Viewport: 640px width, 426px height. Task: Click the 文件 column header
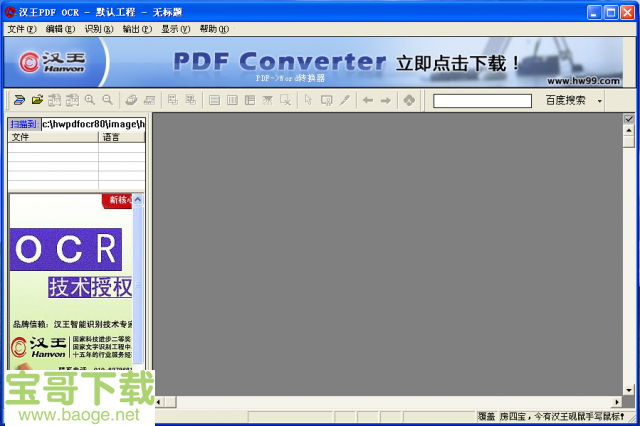click(x=53, y=137)
